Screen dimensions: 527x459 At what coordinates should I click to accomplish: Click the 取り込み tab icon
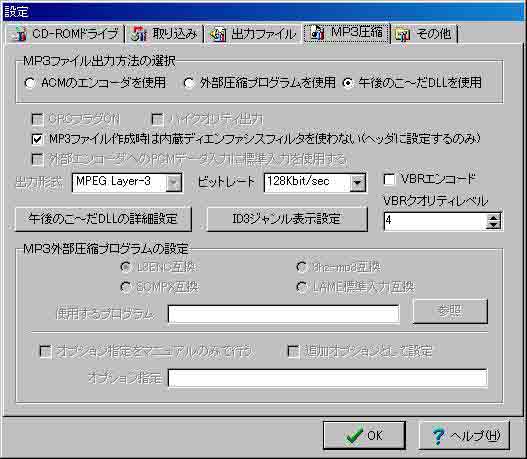coord(139,34)
